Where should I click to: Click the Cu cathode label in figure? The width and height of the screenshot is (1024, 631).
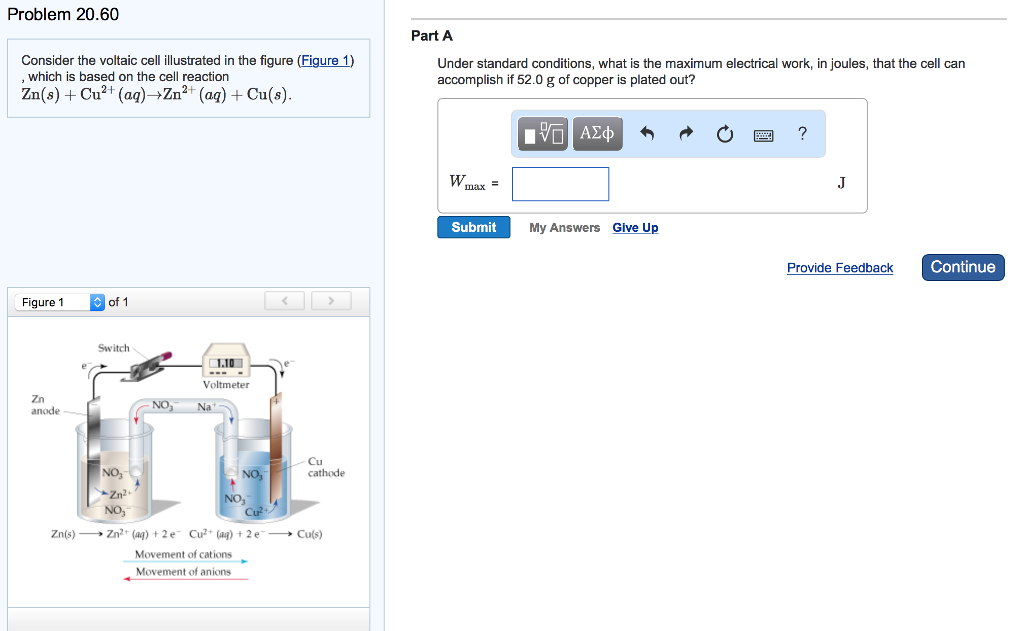pos(327,467)
